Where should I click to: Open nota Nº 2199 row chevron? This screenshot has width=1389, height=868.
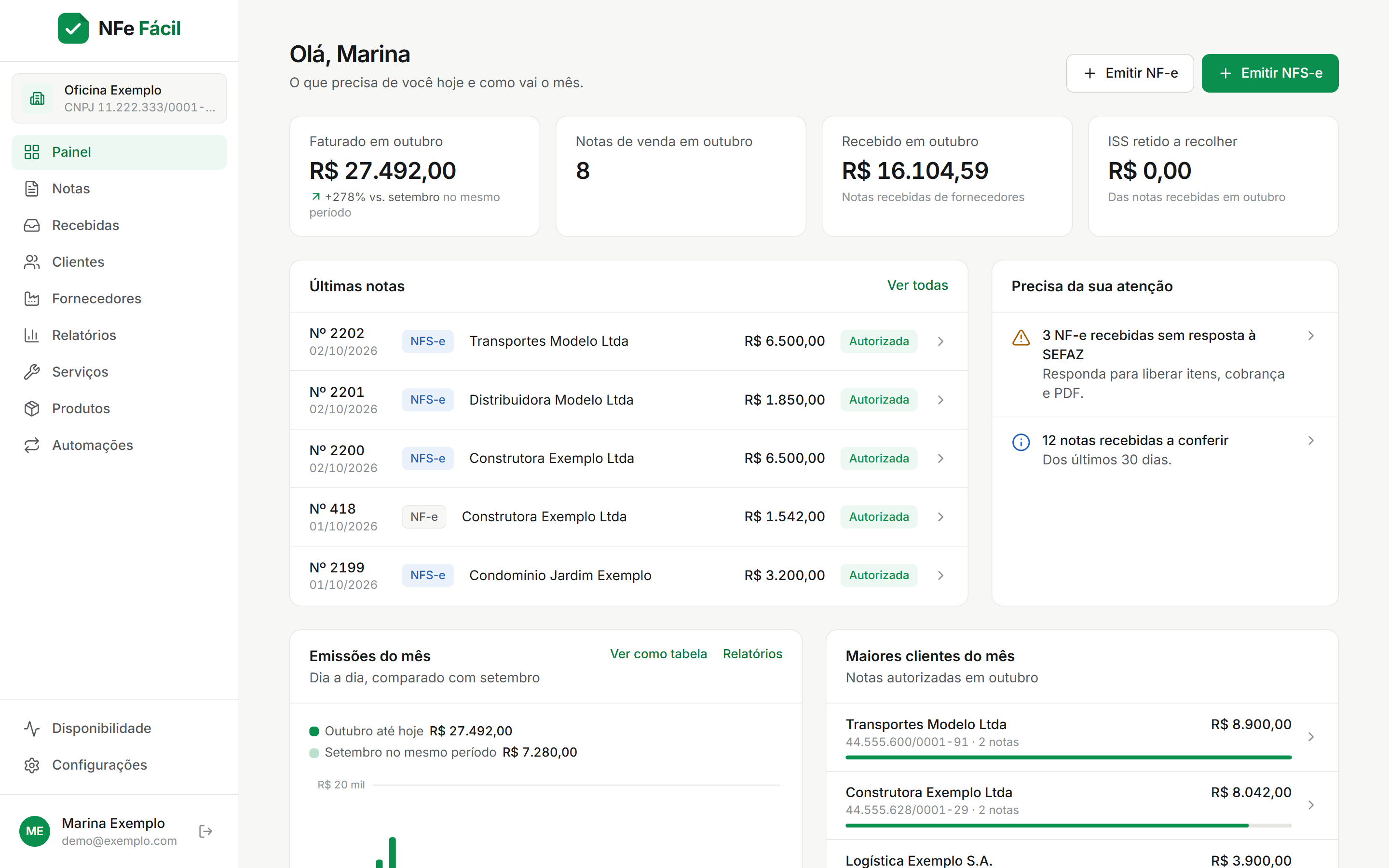pyautogui.click(x=941, y=576)
